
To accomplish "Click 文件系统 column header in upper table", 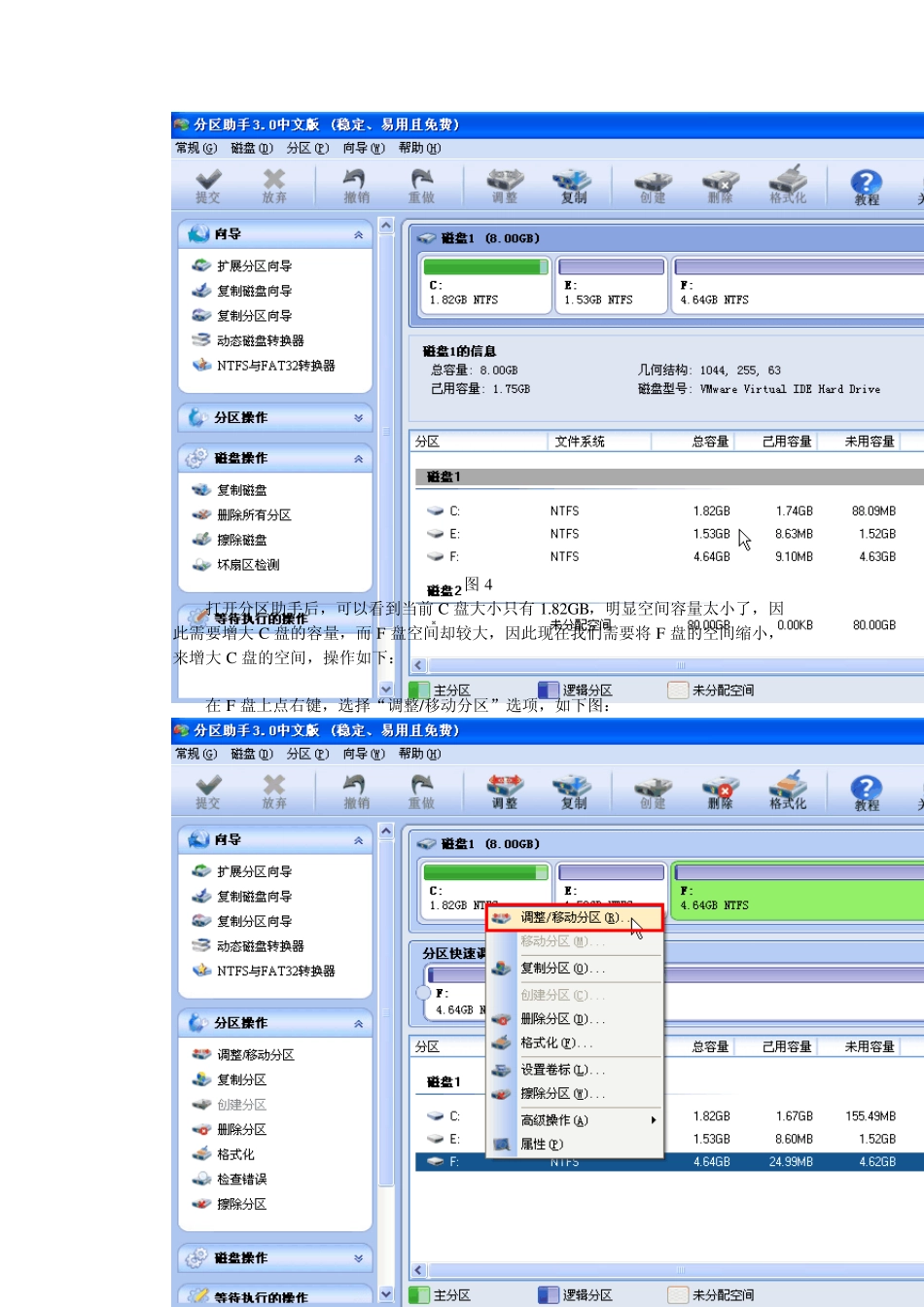I will (599, 442).
